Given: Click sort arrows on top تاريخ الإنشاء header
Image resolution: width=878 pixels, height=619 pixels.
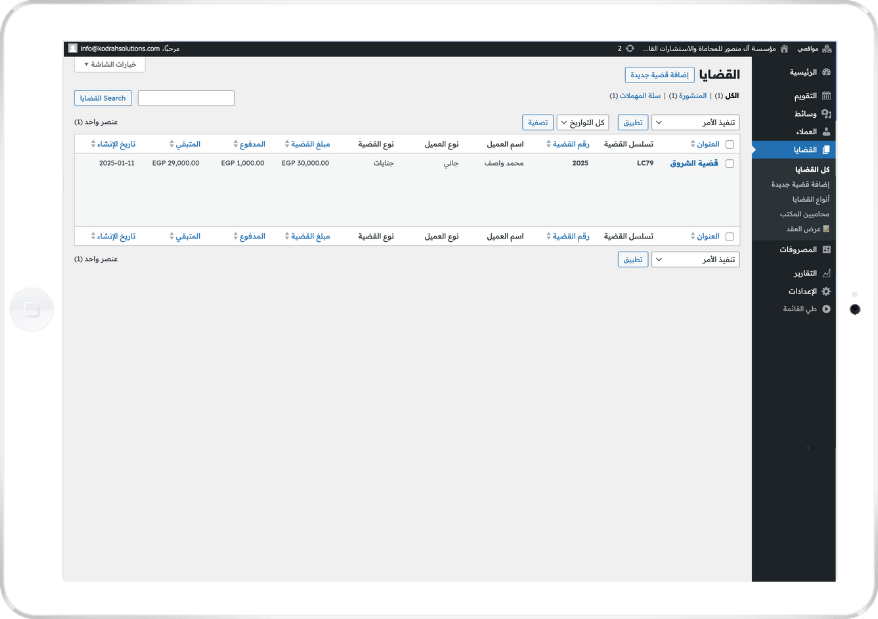Looking at the screenshot, I should click(x=93, y=144).
